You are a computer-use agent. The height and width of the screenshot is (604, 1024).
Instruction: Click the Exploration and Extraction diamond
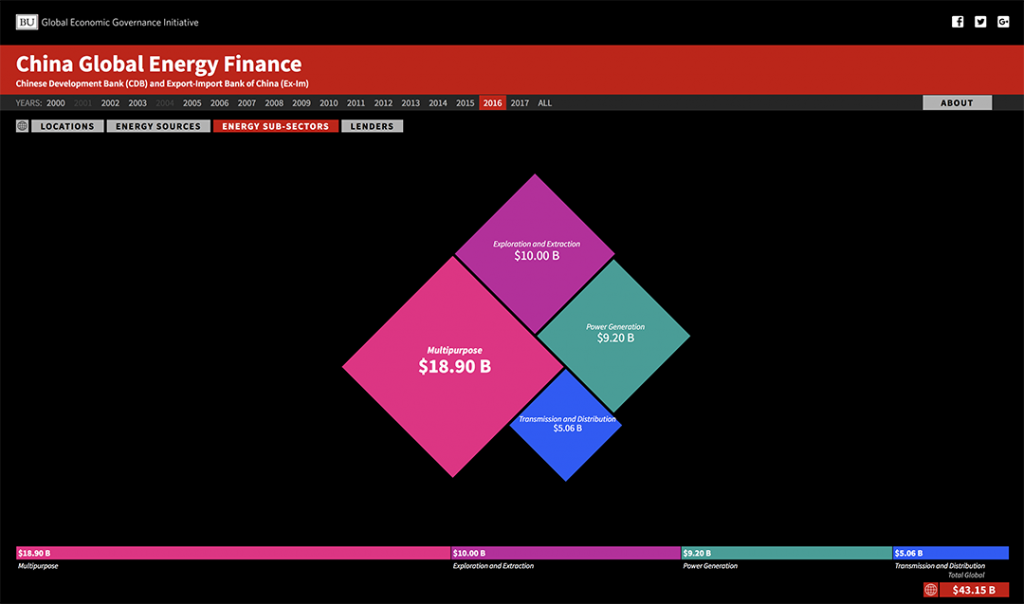coord(535,253)
